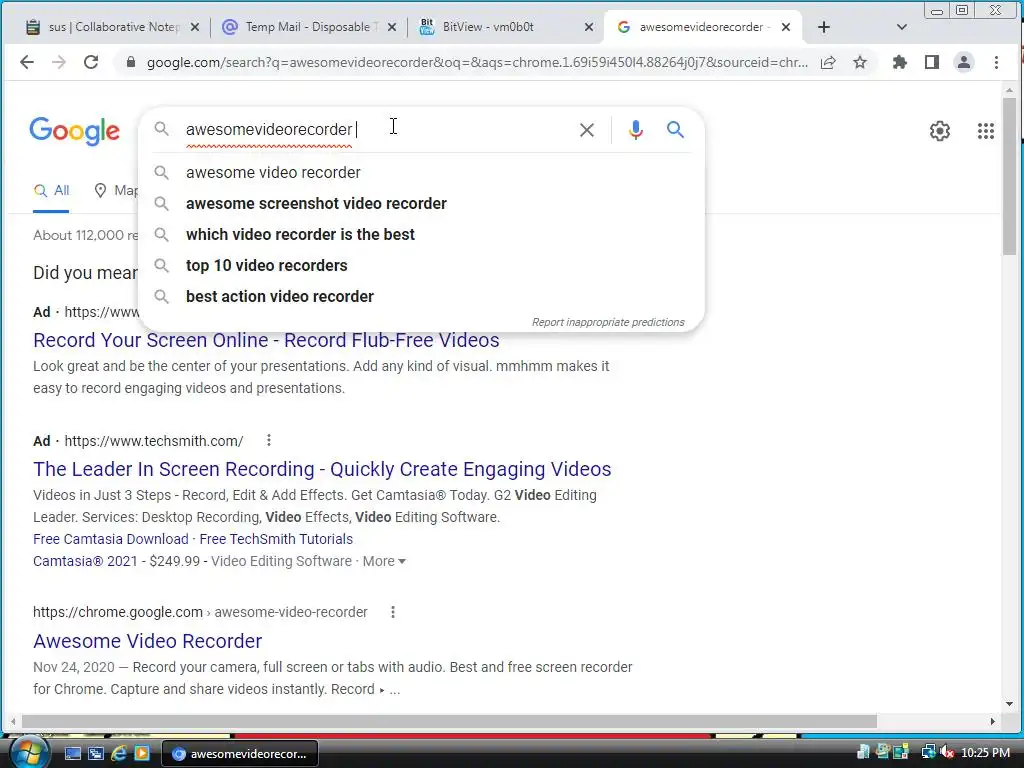Click into the Google search field
The width and height of the screenshot is (1024, 768).
pyautogui.click(x=376, y=129)
